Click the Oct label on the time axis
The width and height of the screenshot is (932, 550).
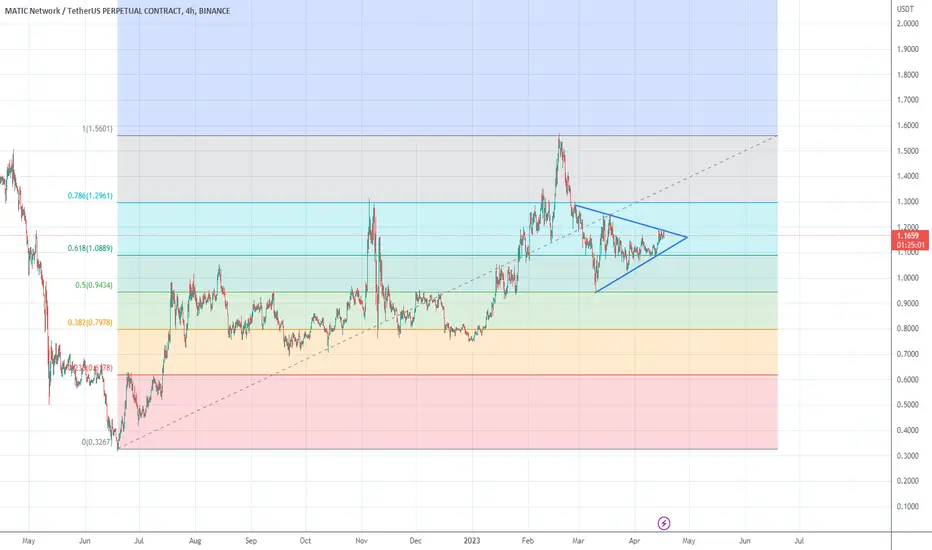pos(305,541)
